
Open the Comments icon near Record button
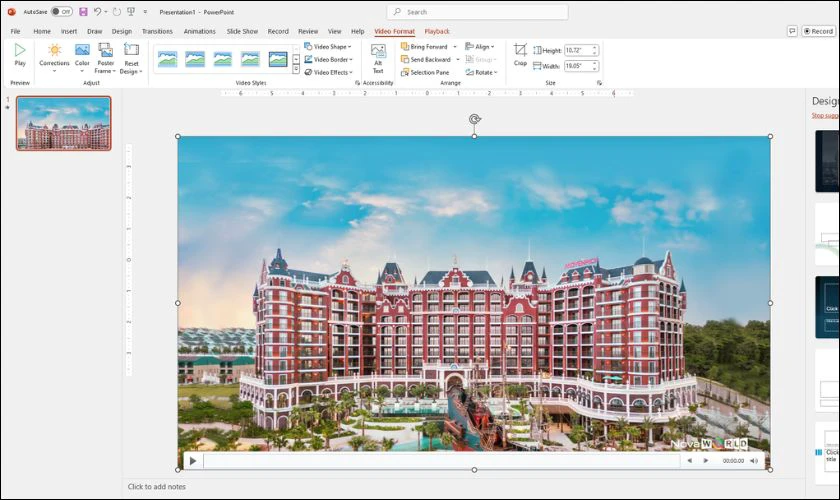click(x=792, y=31)
